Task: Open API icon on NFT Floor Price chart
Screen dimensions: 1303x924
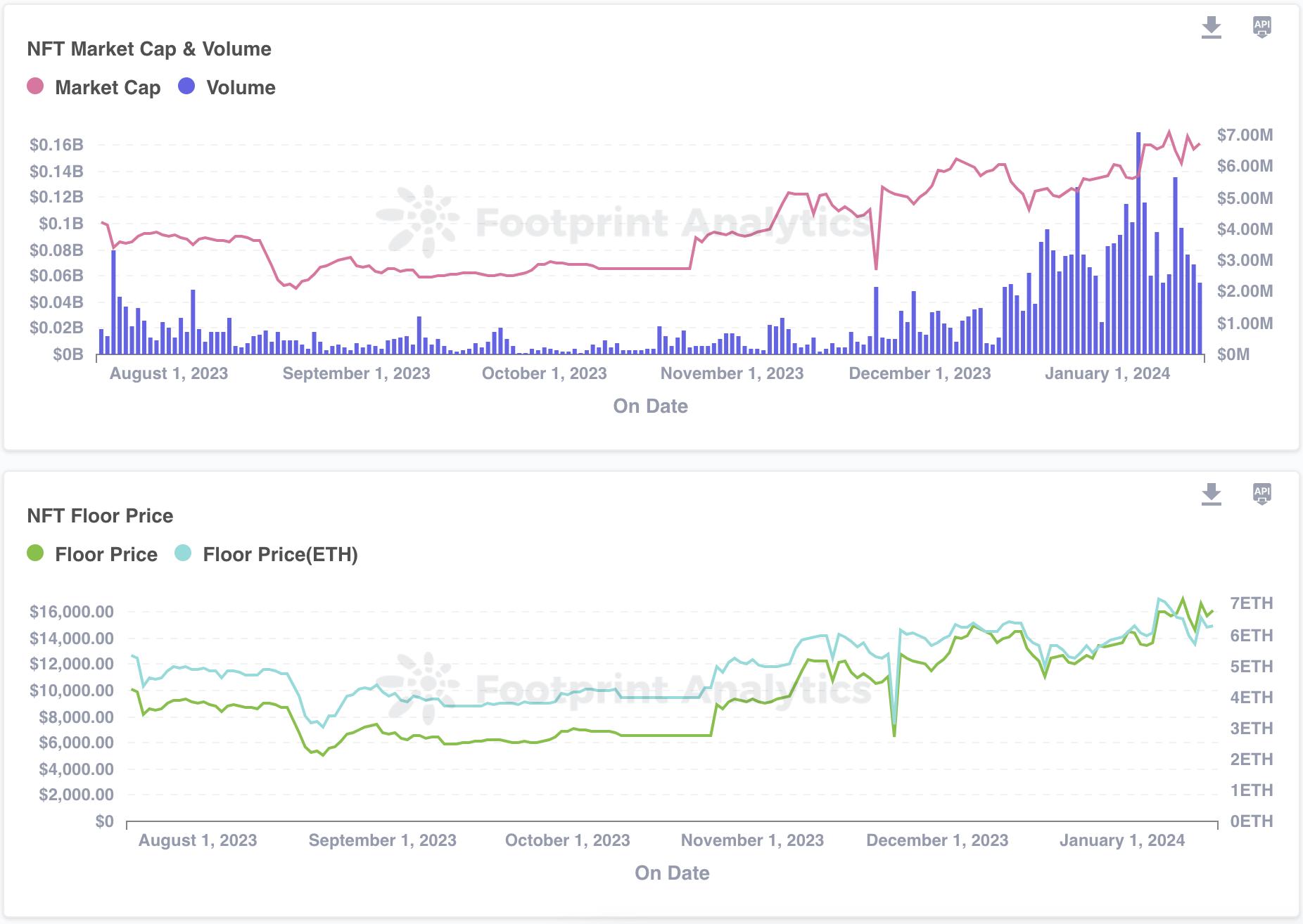Action: [x=1261, y=494]
